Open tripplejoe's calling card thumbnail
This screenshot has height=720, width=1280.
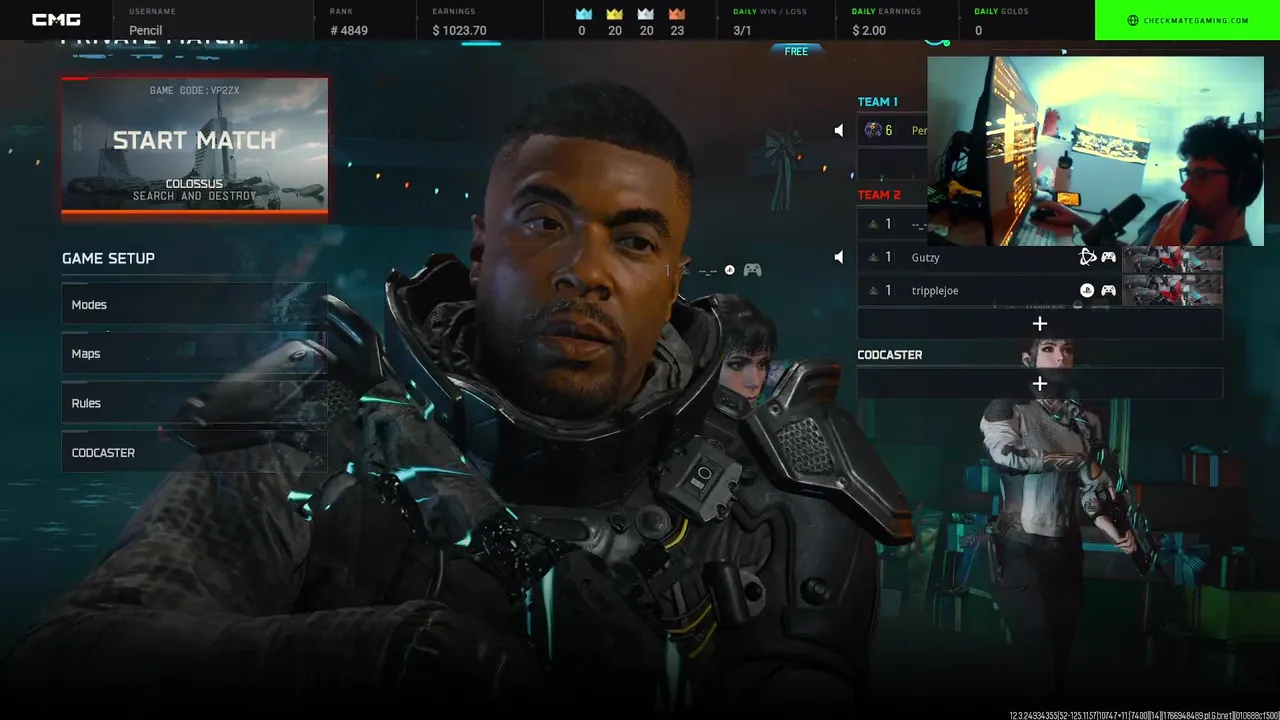pos(1172,290)
